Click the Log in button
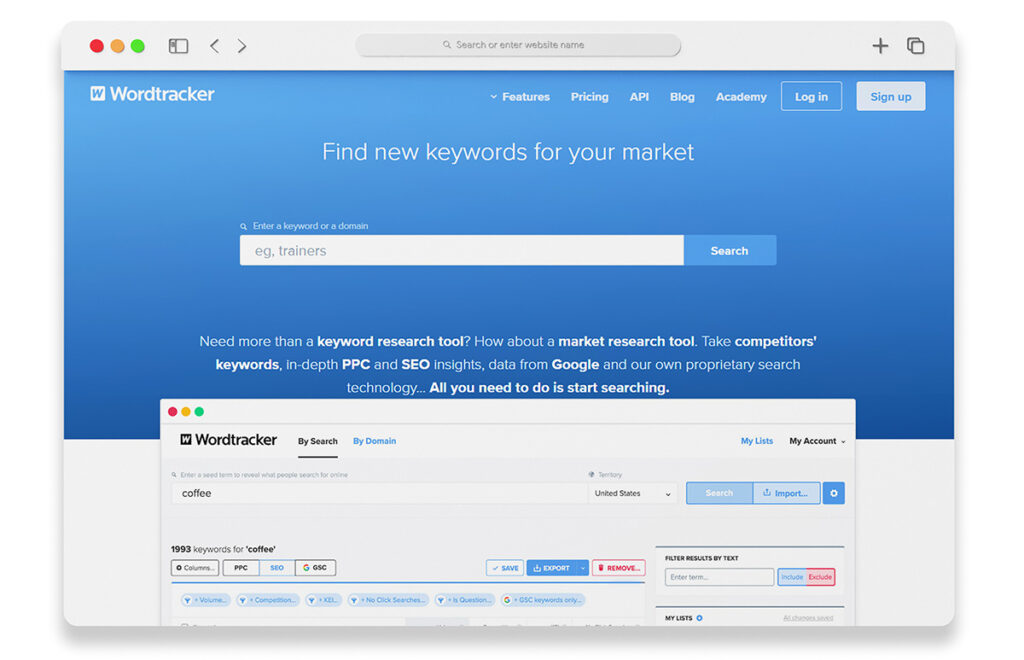The height and width of the screenshot is (660, 1024). tap(811, 97)
